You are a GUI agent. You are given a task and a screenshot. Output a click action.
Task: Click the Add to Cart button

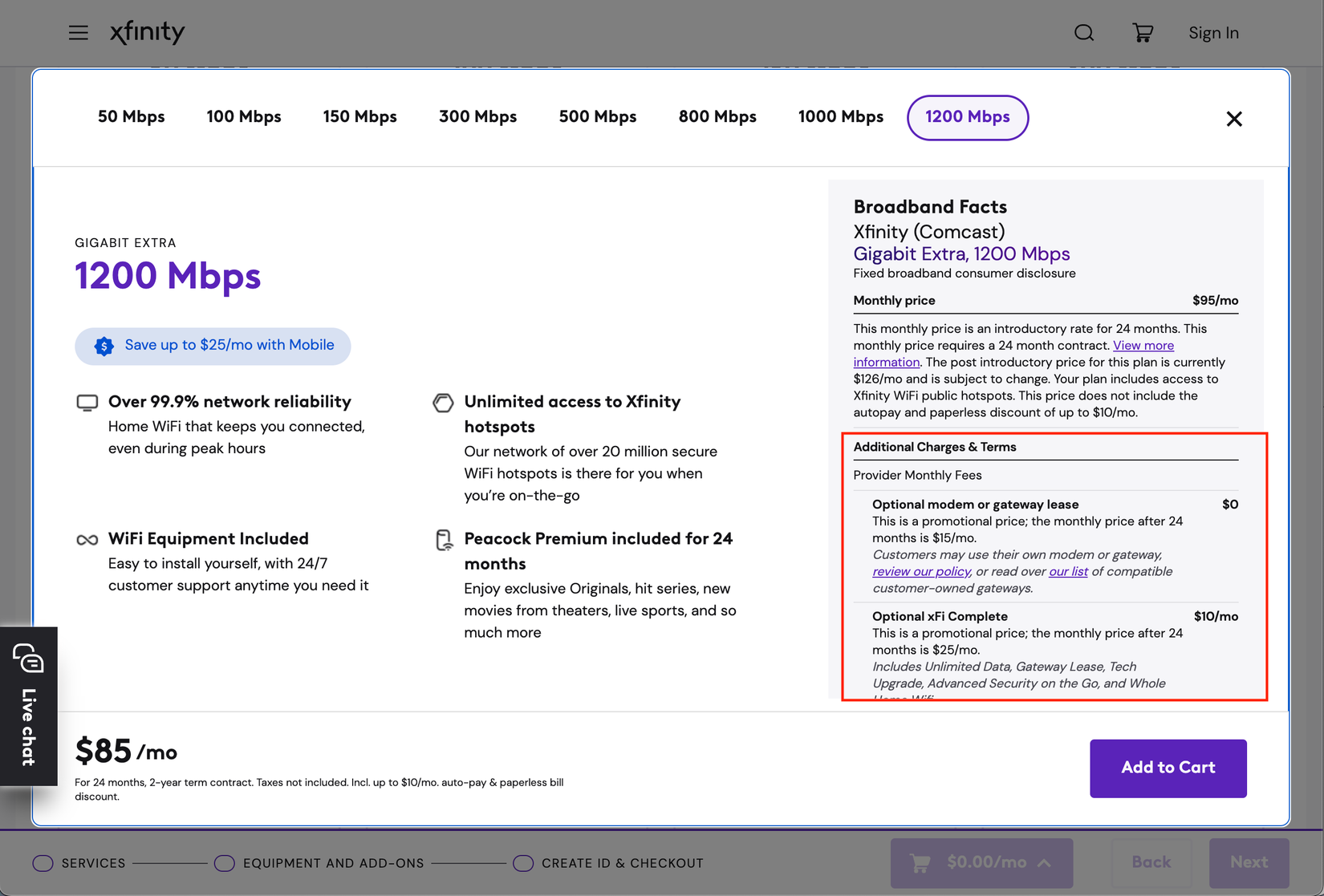point(1168,768)
